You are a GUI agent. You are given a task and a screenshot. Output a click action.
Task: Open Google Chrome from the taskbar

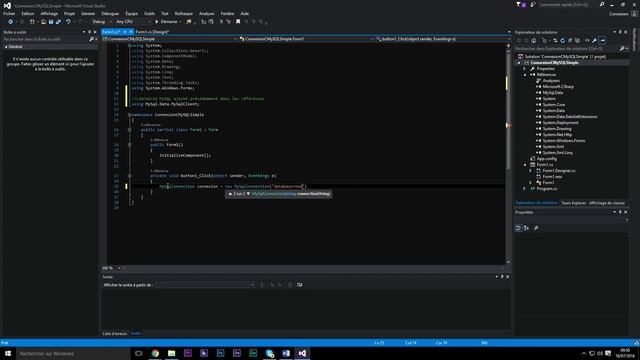pyautogui.click(x=155, y=353)
